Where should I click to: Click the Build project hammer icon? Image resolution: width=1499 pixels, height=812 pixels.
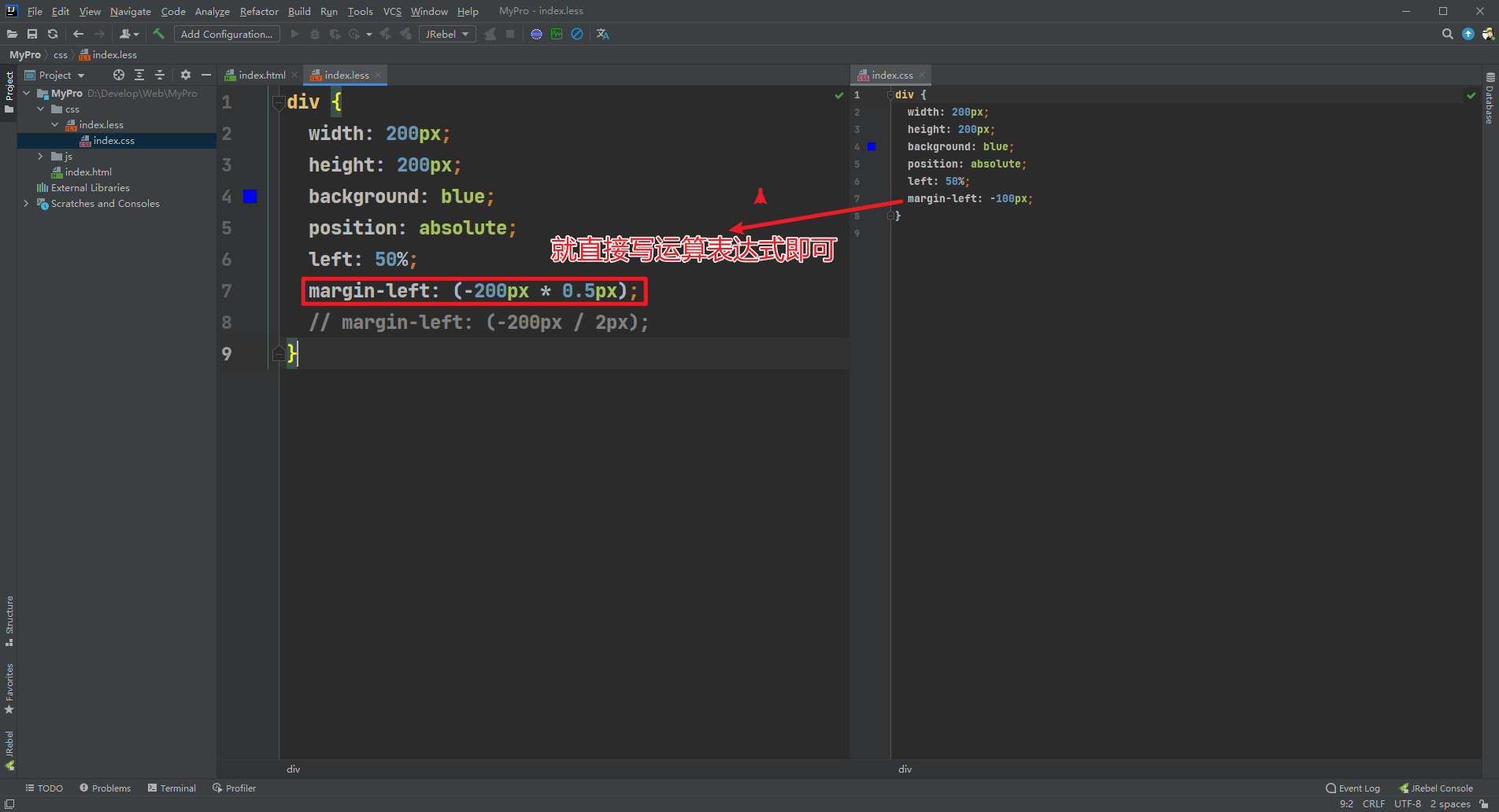(x=158, y=34)
